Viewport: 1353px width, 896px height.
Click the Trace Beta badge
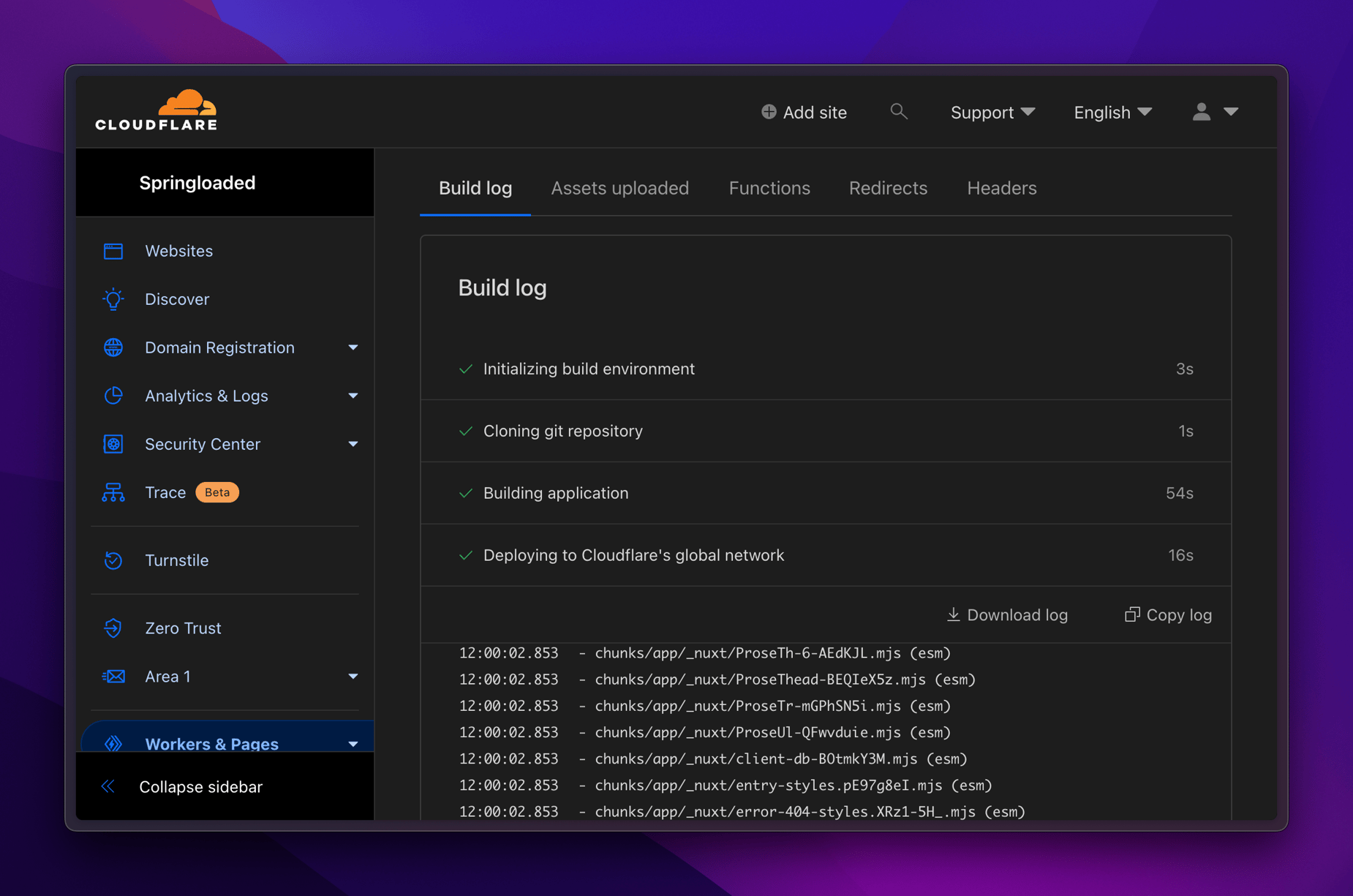216,492
